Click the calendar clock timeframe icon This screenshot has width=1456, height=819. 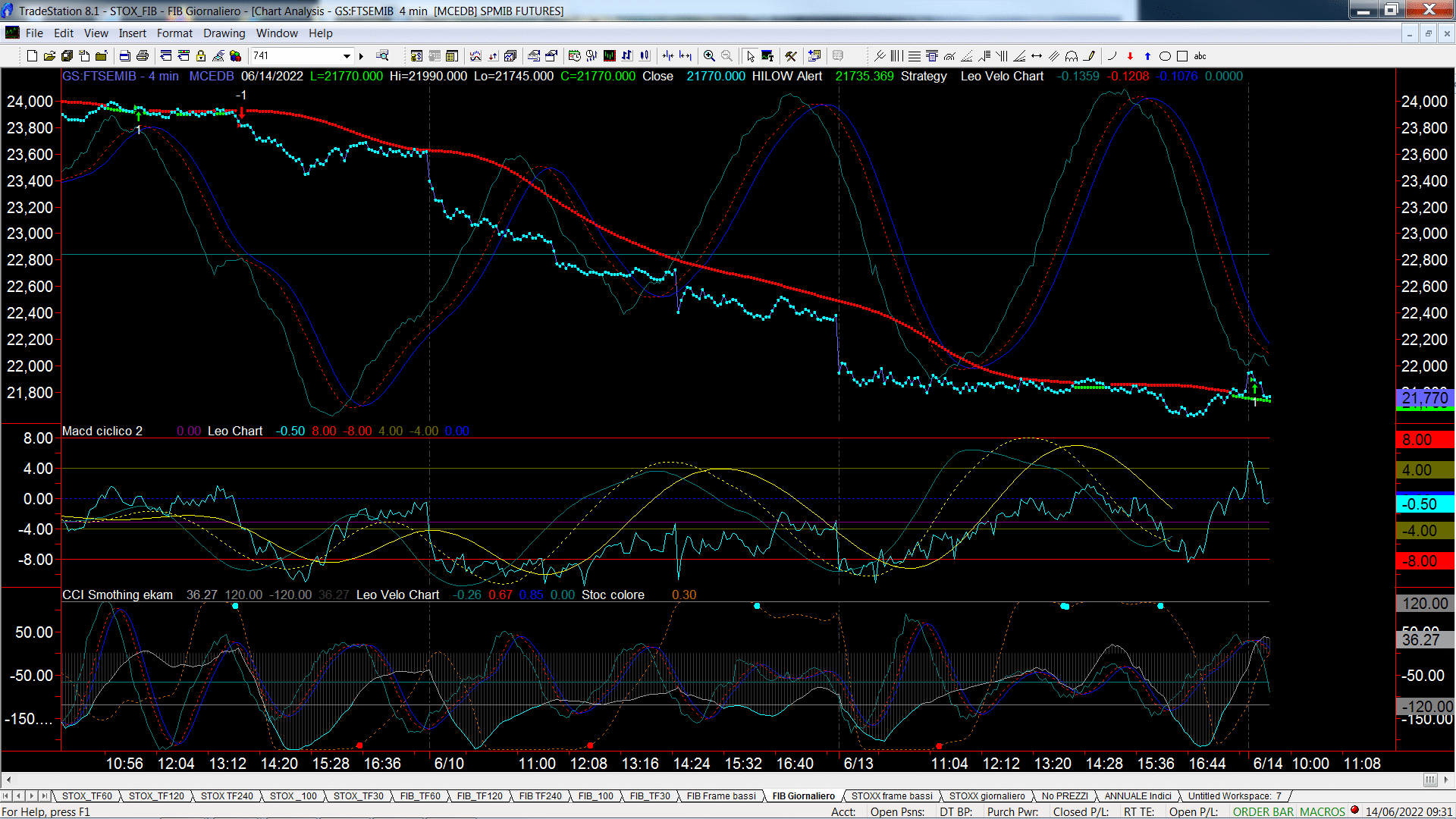pyautogui.click(x=574, y=55)
